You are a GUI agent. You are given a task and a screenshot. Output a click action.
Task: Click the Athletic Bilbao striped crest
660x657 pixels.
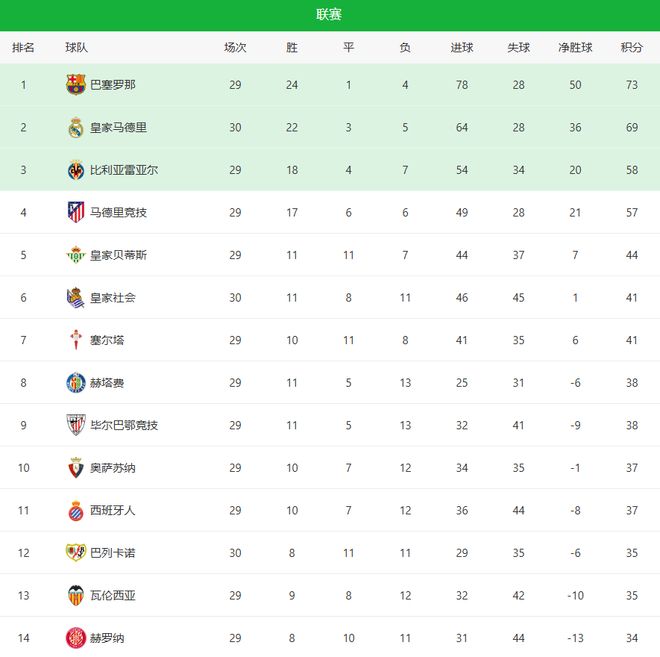tap(76, 425)
